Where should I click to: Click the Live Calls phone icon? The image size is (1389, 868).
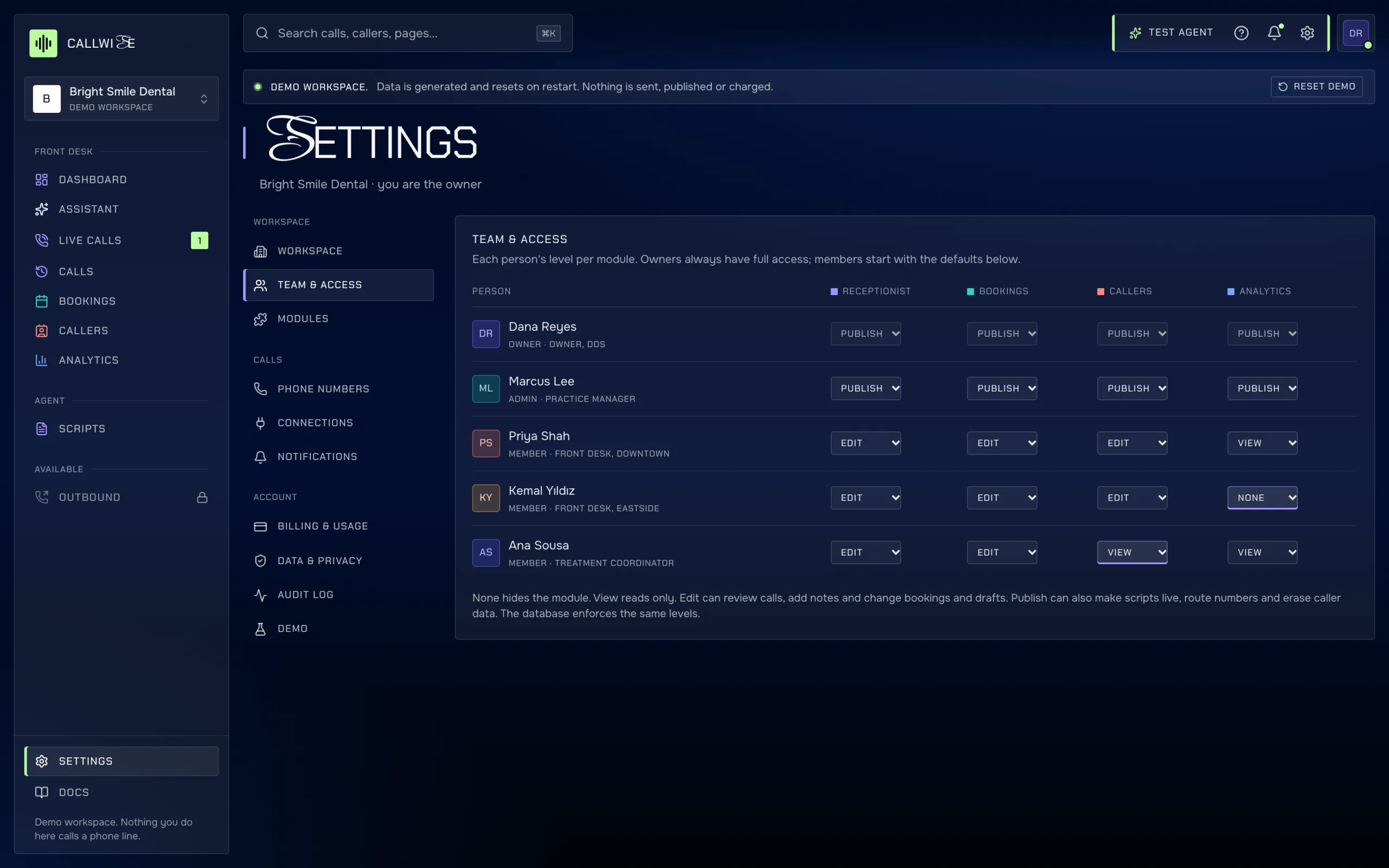41,240
